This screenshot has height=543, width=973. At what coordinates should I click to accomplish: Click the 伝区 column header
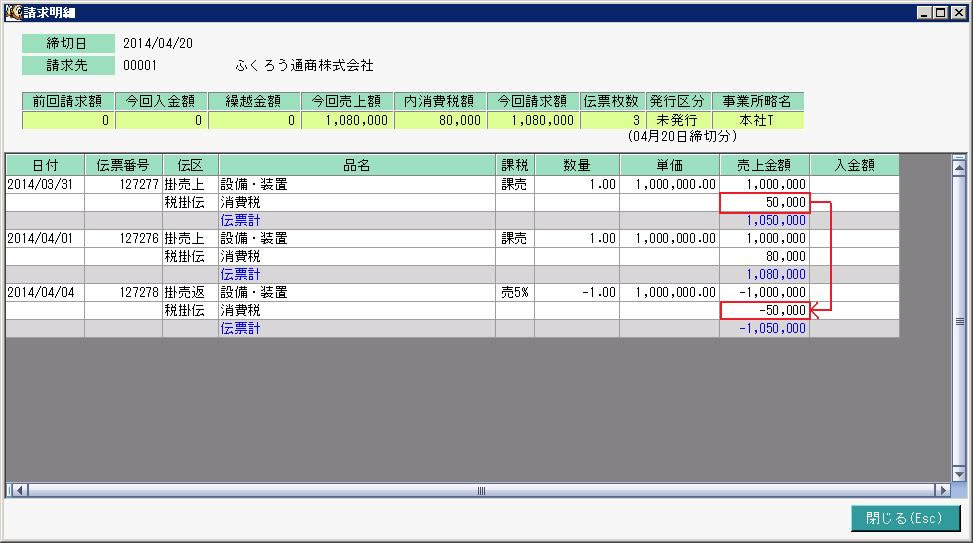click(191, 165)
